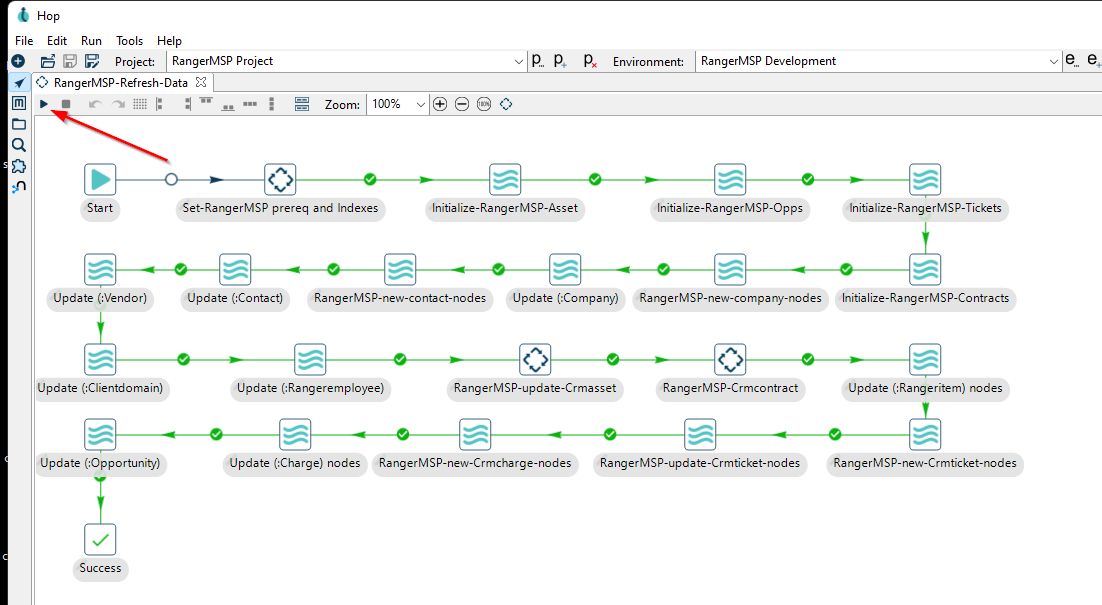Open the file explorer perspective

coord(19,124)
